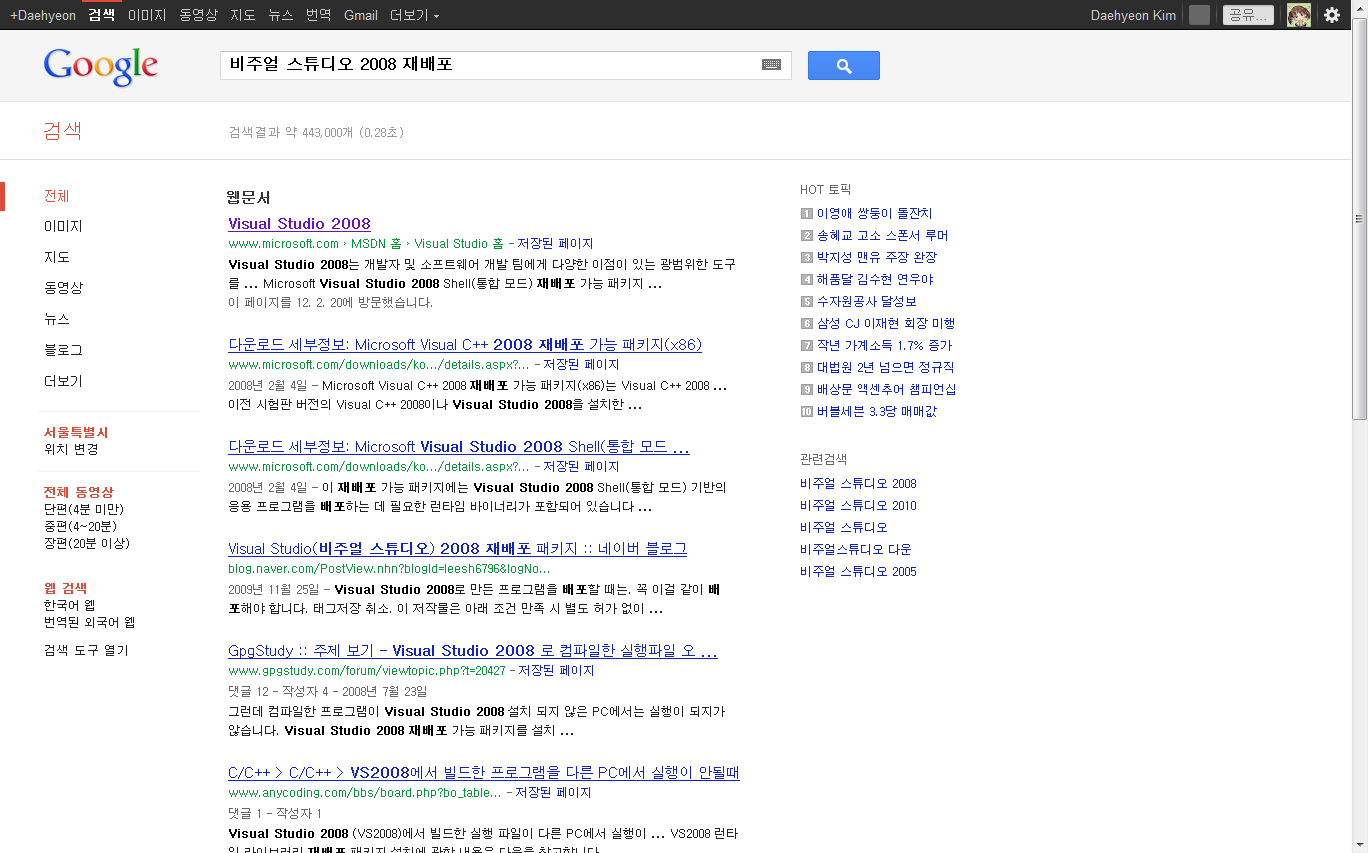The width and height of the screenshot is (1368, 853).
Task: Open the 더보기 dropdown in top bar
Action: coord(414,15)
